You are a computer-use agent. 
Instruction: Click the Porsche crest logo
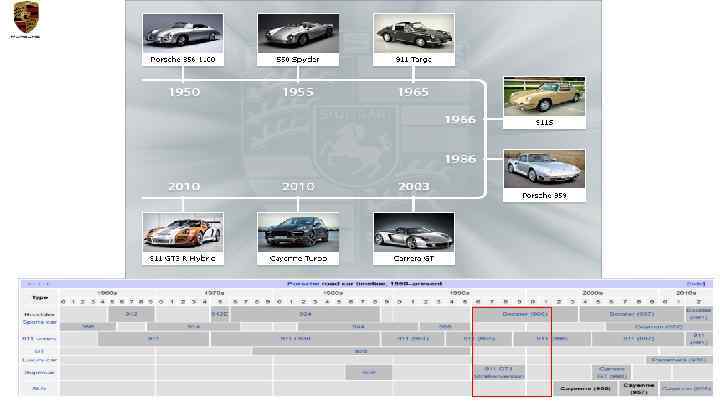click(25, 19)
